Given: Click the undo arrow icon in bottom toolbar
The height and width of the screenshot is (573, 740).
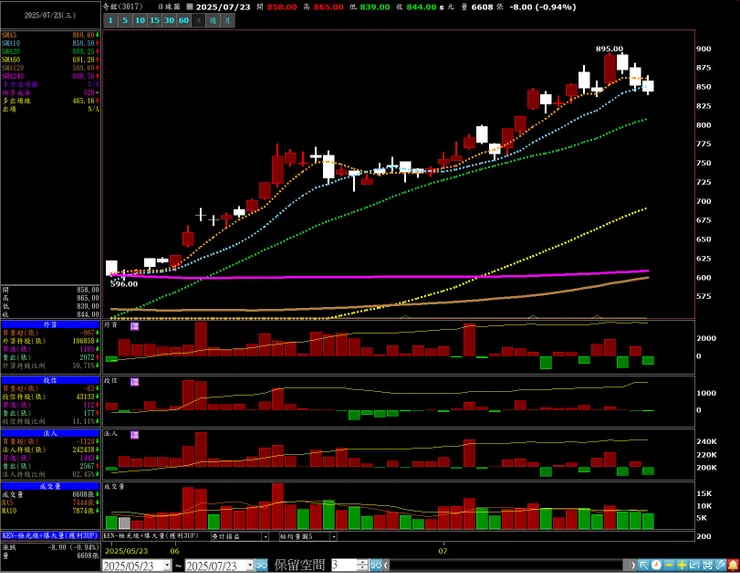Looking at the screenshot, I should (694, 565).
